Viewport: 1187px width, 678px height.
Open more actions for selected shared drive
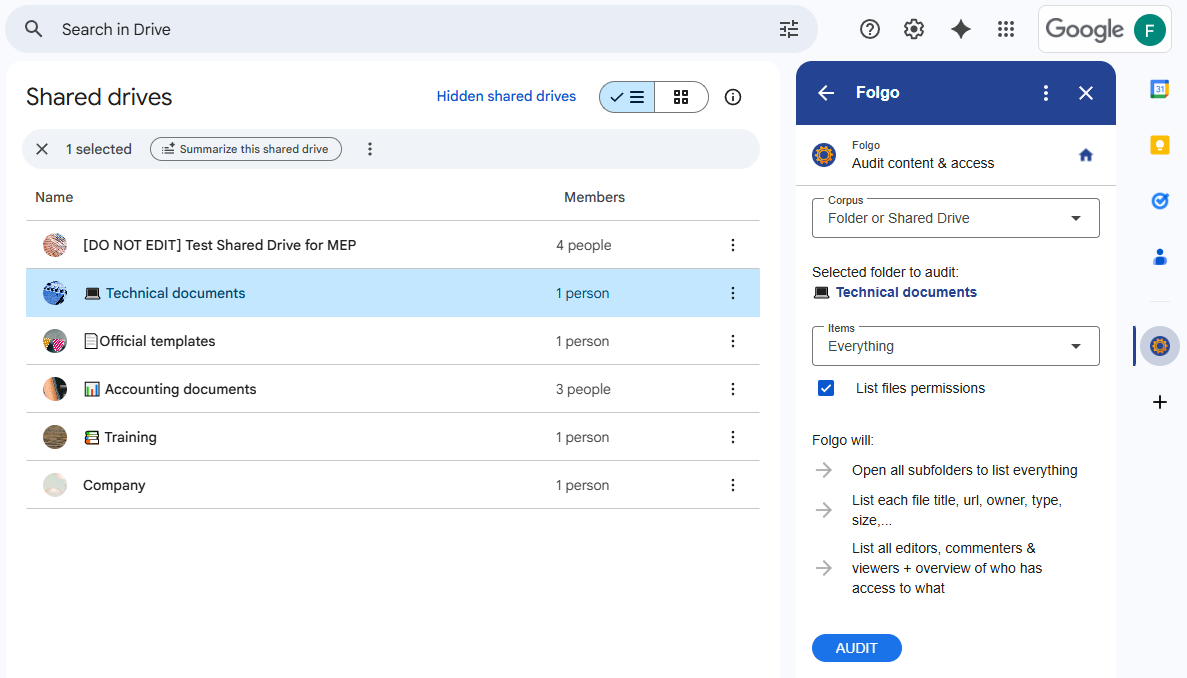pos(369,149)
